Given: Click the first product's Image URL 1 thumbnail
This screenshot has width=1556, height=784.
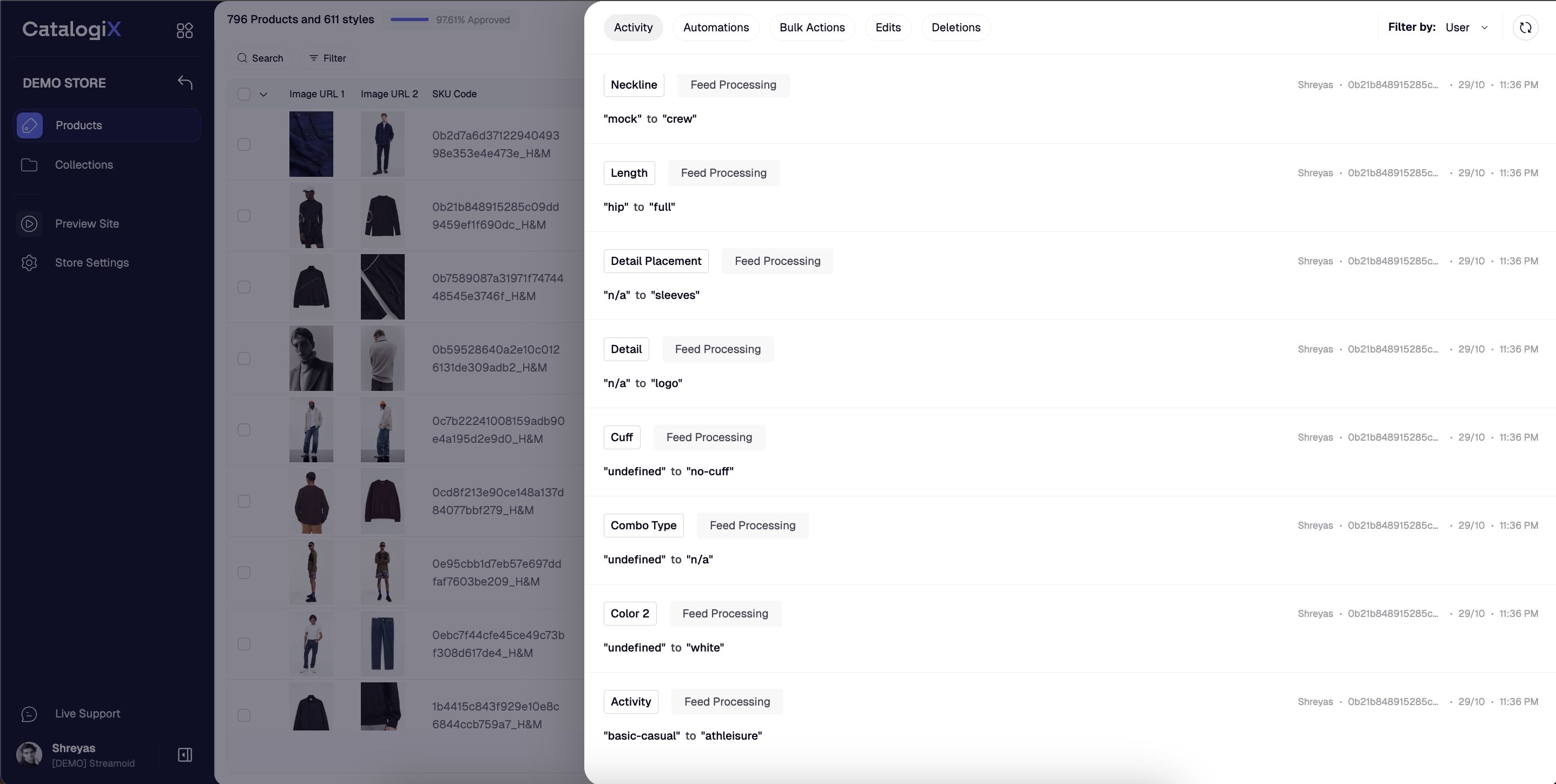Looking at the screenshot, I should tap(311, 144).
